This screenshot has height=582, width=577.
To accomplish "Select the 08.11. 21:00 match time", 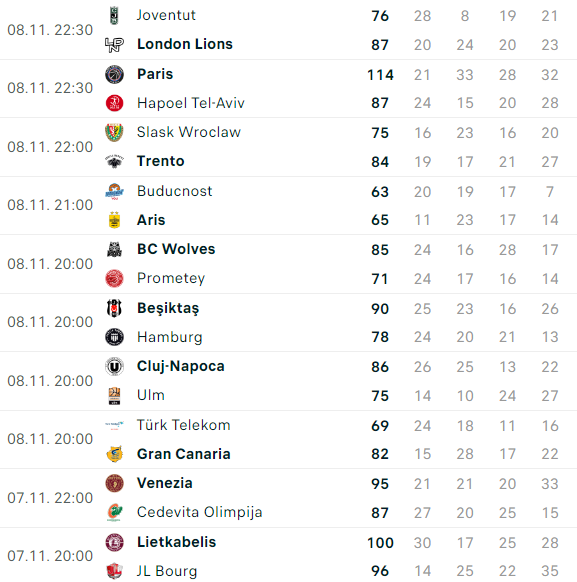I will click(x=50, y=205).
